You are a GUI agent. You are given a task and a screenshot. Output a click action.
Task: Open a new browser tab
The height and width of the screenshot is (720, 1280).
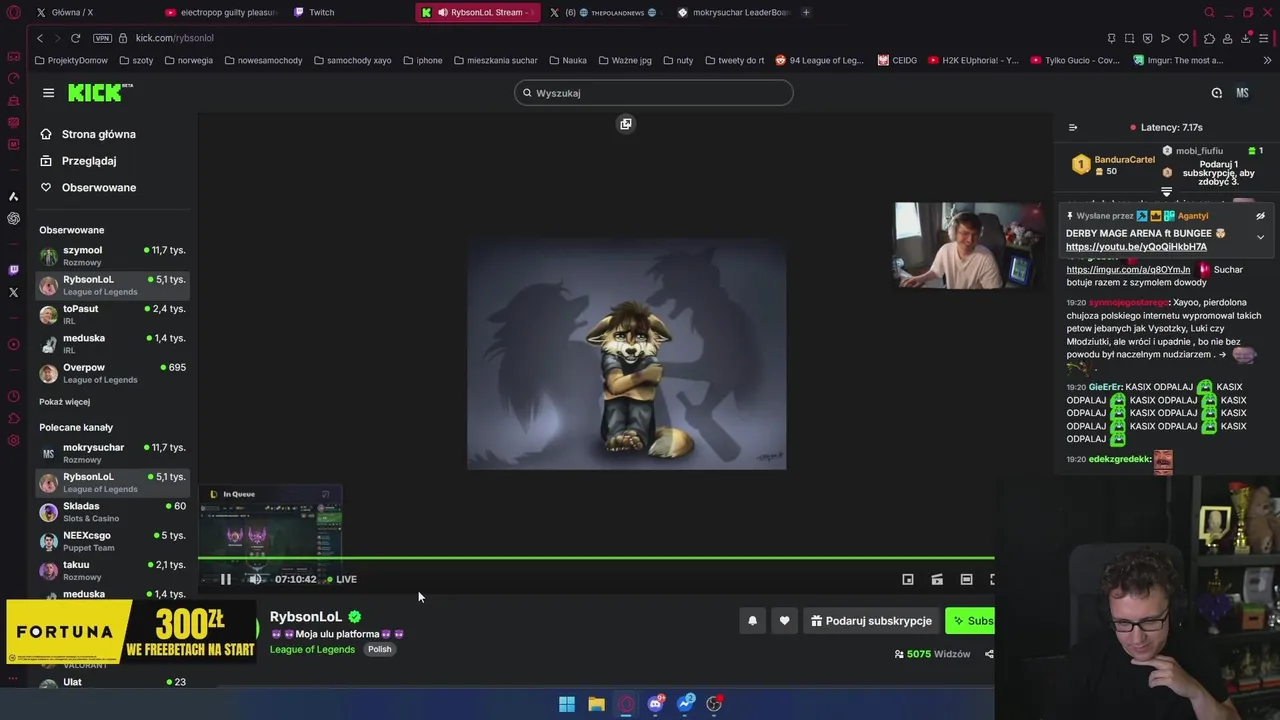tap(806, 12)
